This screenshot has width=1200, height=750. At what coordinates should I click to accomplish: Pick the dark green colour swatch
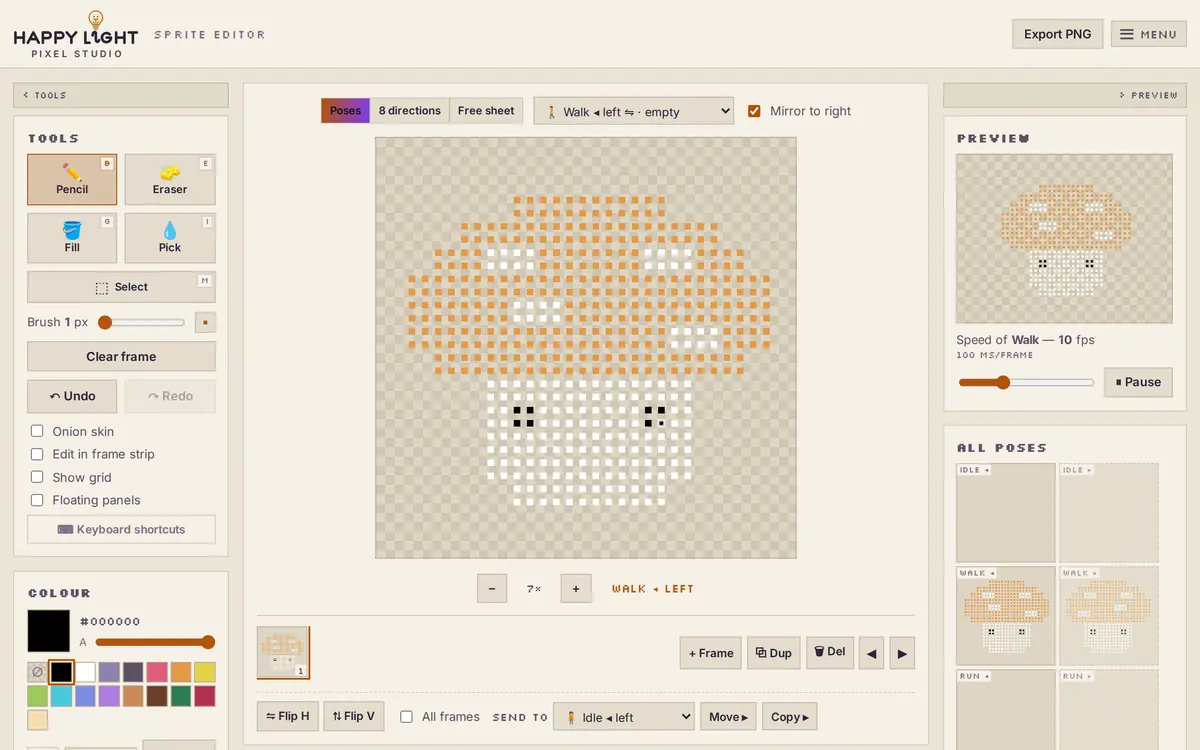coord(181,696)
